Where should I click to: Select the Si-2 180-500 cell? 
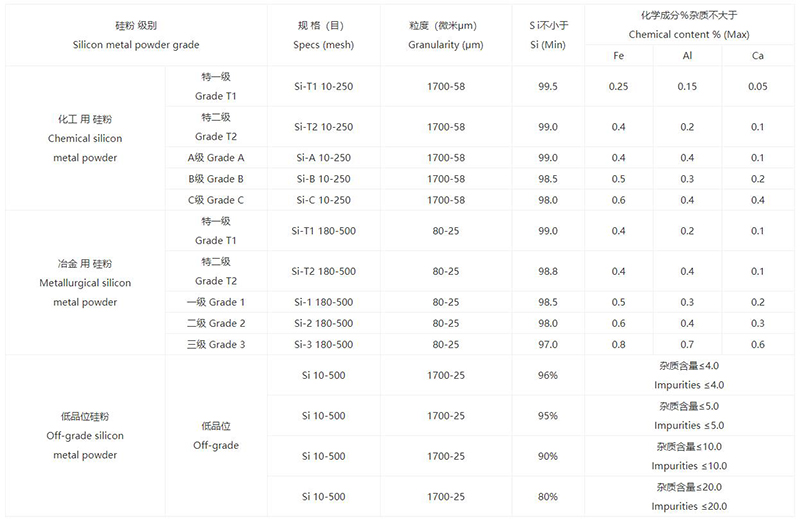click(x=323, y=324)
